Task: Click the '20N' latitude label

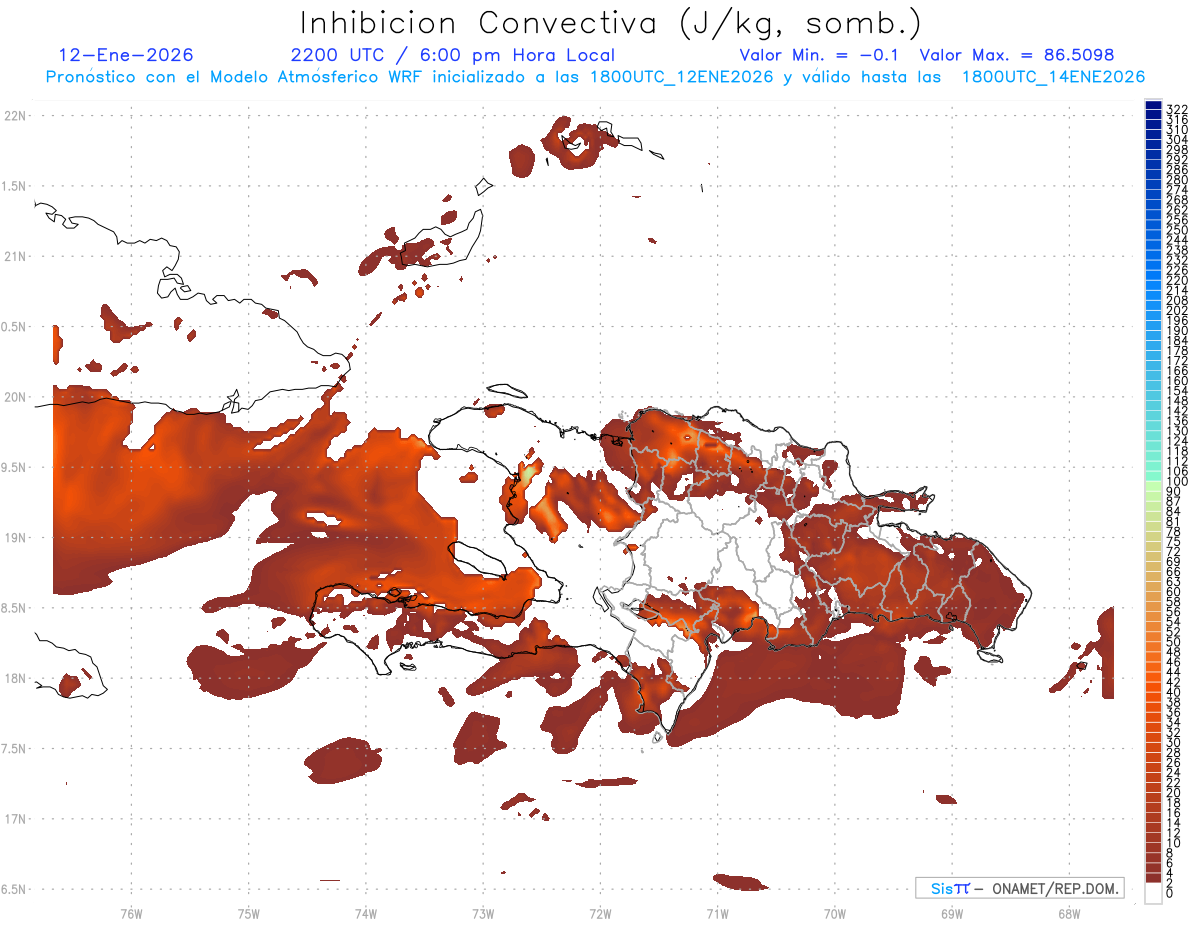Action: click(x=14, y=397)
